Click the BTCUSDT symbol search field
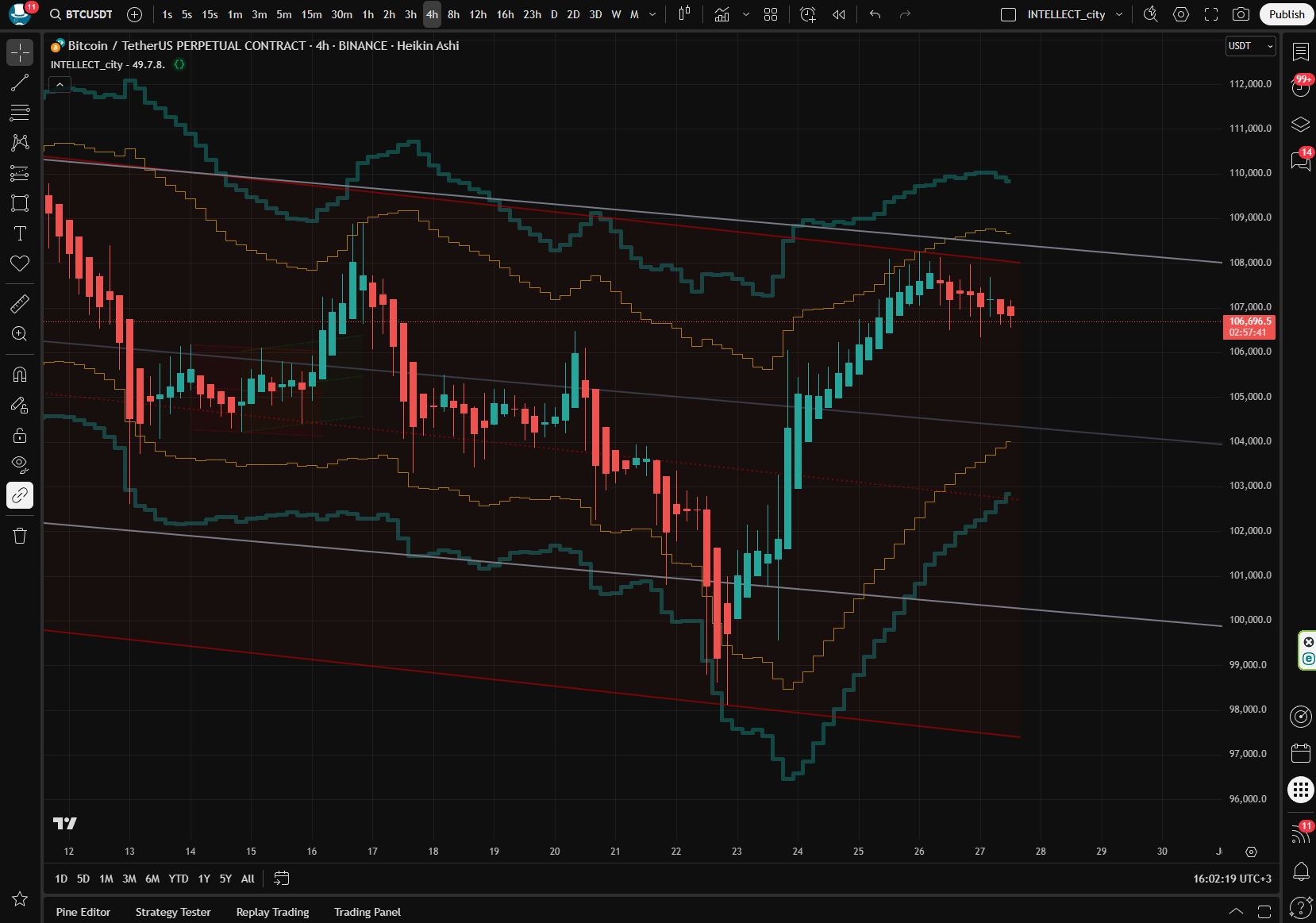 pyautogui.click(x=82, y=14)
